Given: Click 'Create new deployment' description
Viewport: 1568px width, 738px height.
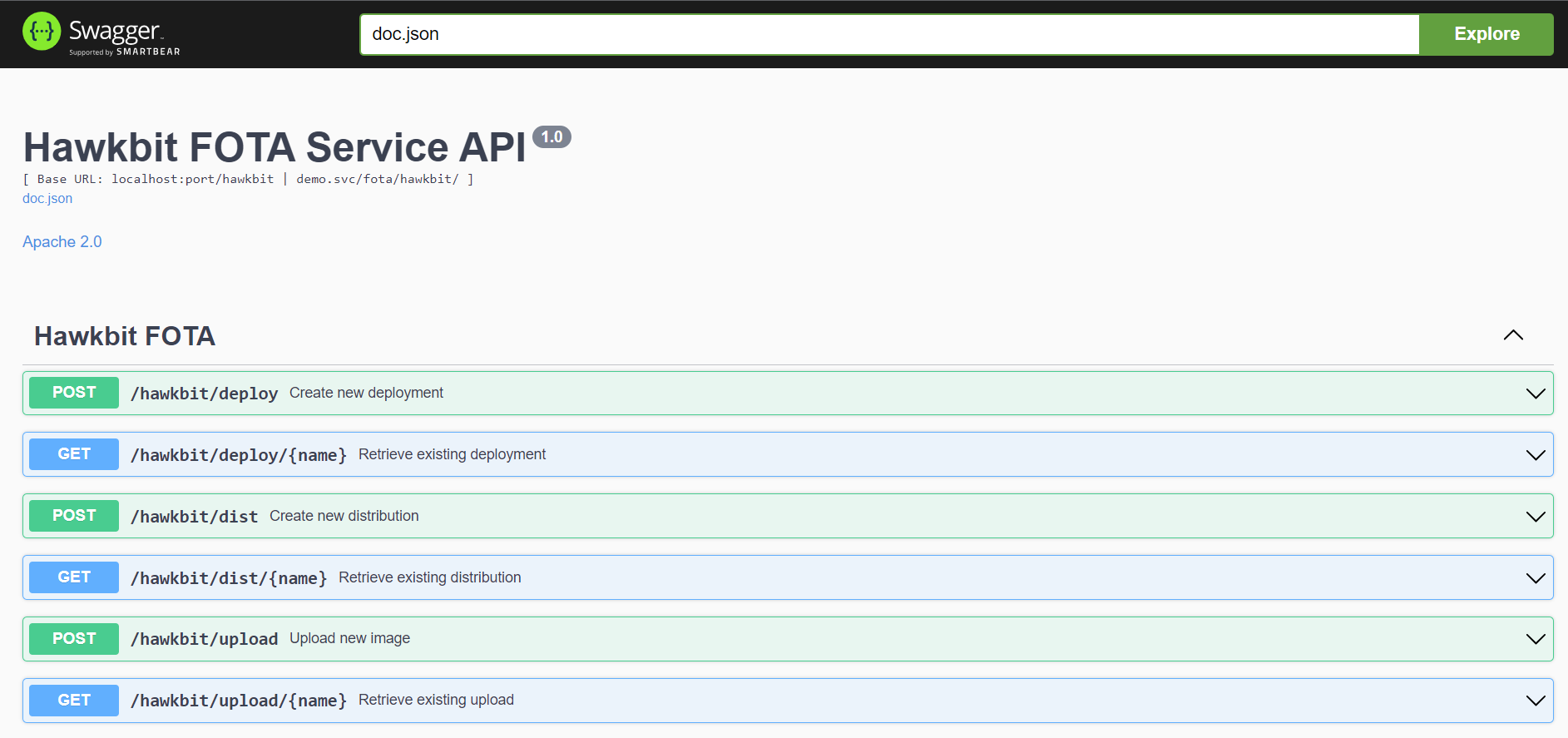Looking at the screenshot, I should click(366, 393).
